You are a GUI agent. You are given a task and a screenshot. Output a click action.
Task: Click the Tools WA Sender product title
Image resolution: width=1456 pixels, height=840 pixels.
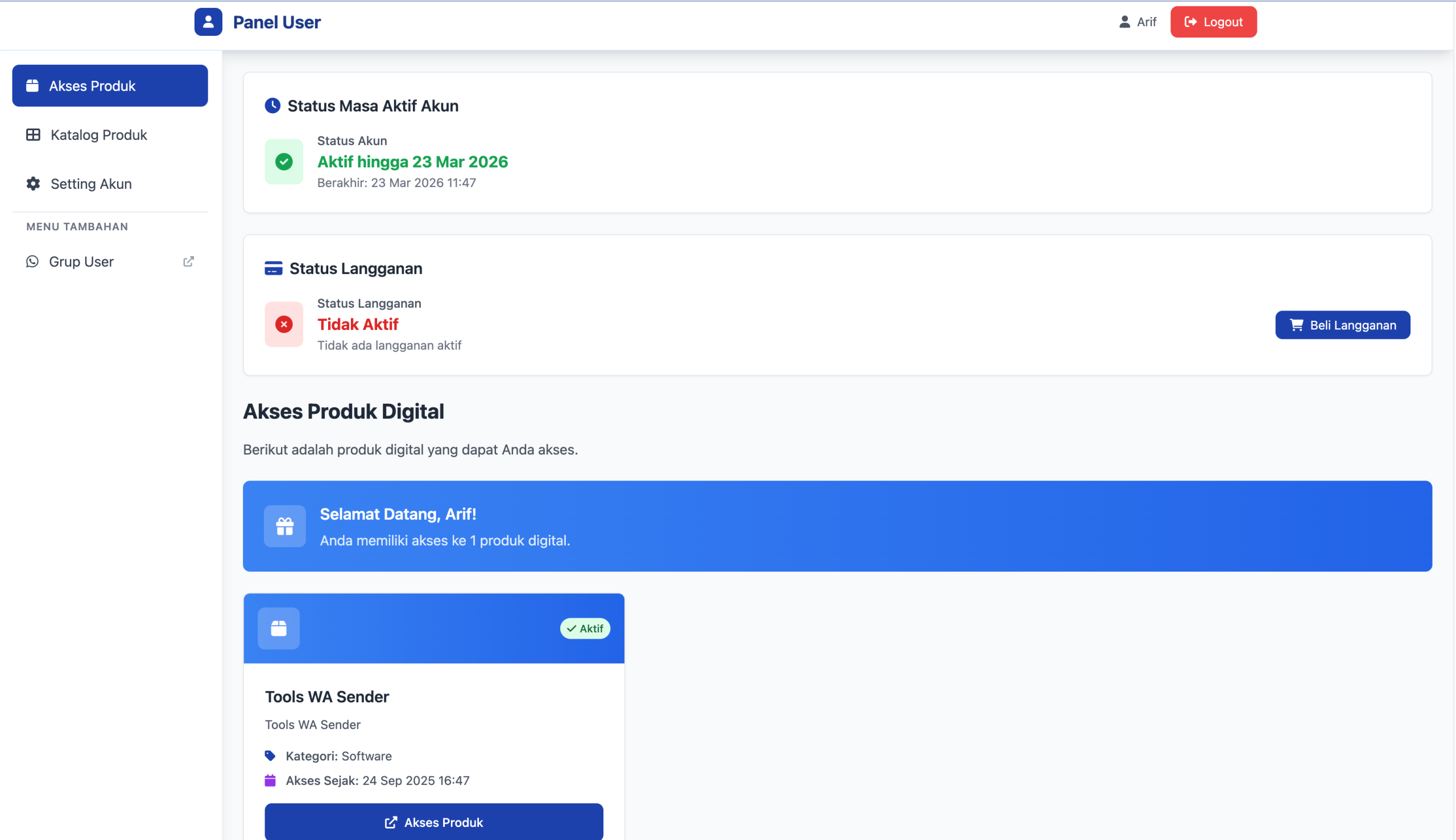pos(327,697)
